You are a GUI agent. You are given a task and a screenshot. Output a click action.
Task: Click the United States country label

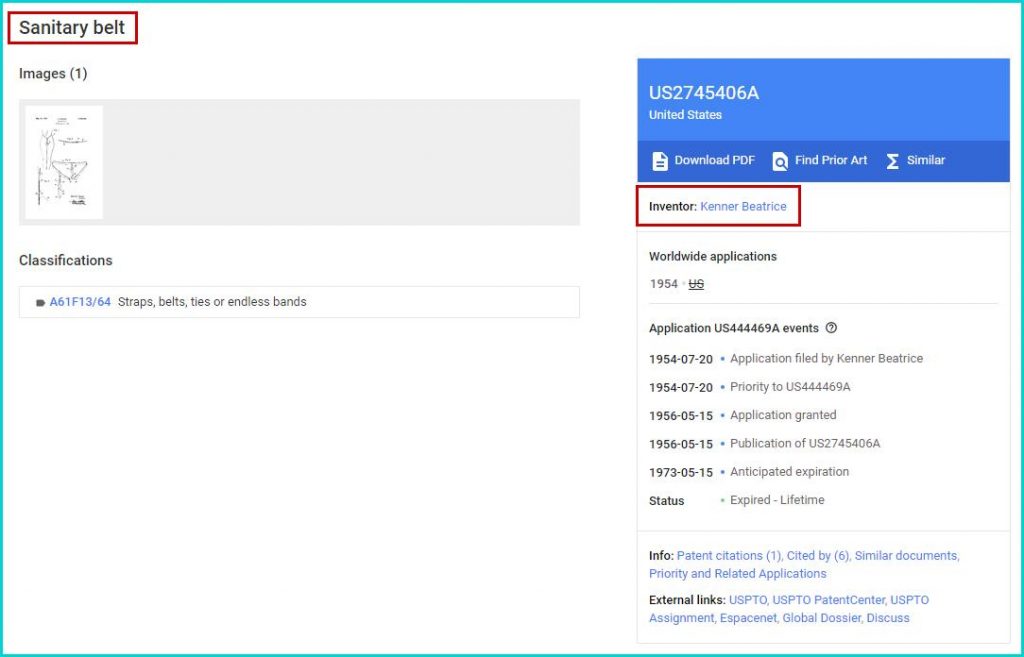(685, 115)
